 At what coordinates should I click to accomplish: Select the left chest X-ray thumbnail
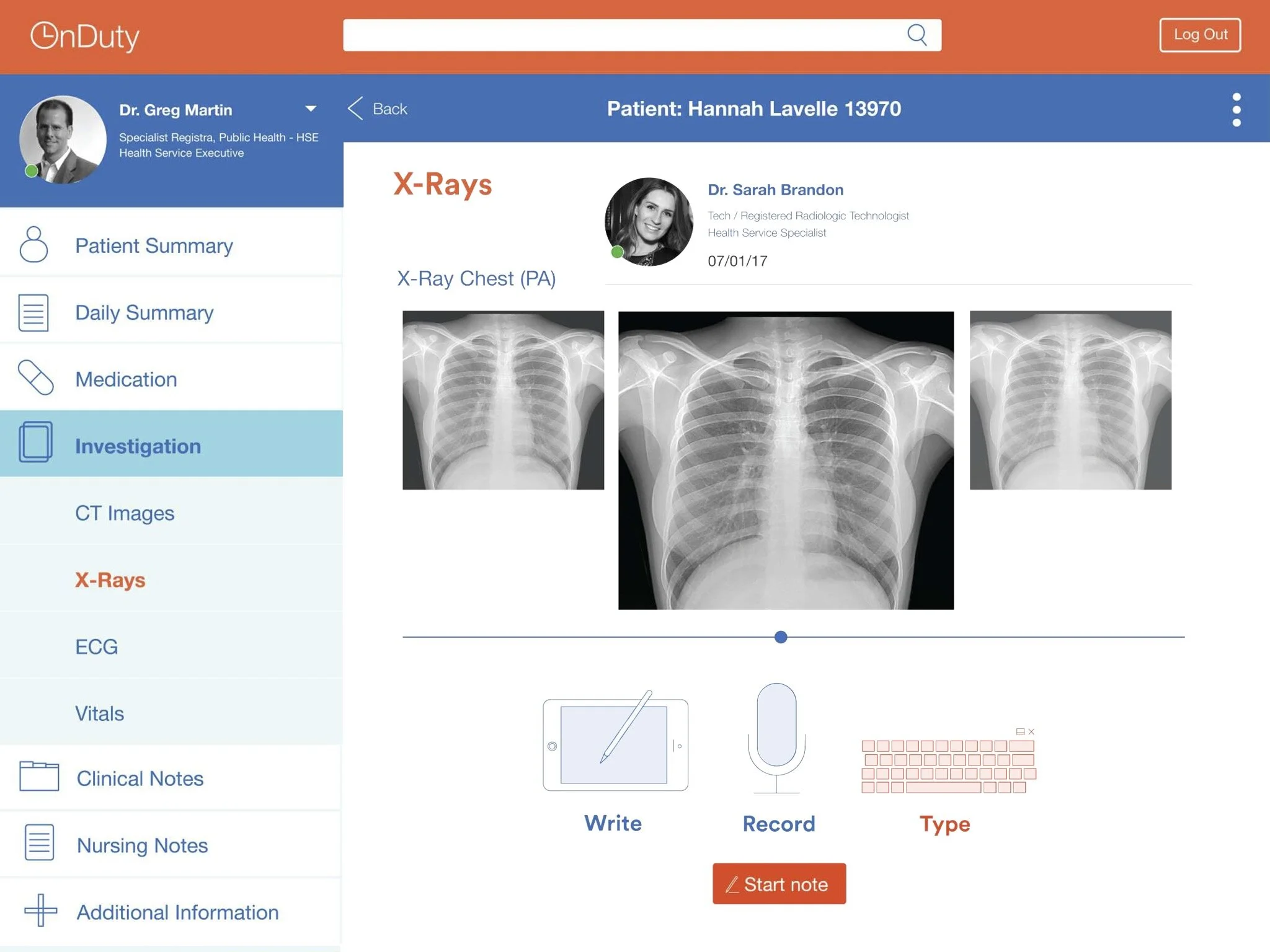(x=503, y=400)
